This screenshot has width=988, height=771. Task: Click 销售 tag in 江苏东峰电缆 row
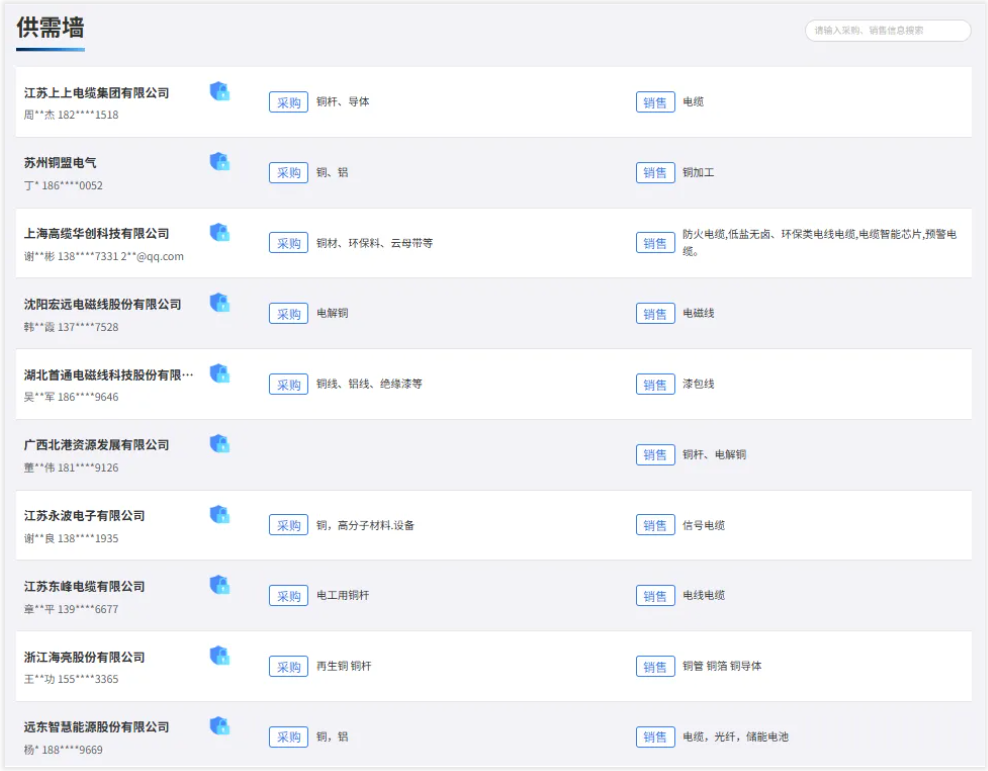[x=655, y=596]
